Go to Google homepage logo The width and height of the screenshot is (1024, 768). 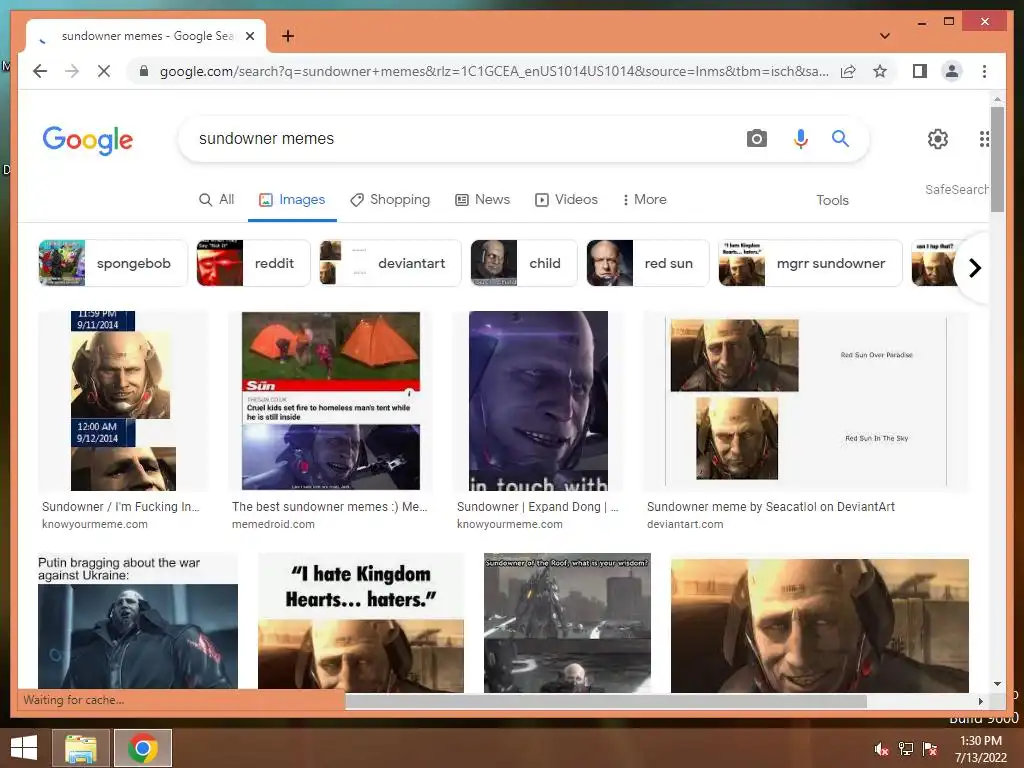(88, 140)
